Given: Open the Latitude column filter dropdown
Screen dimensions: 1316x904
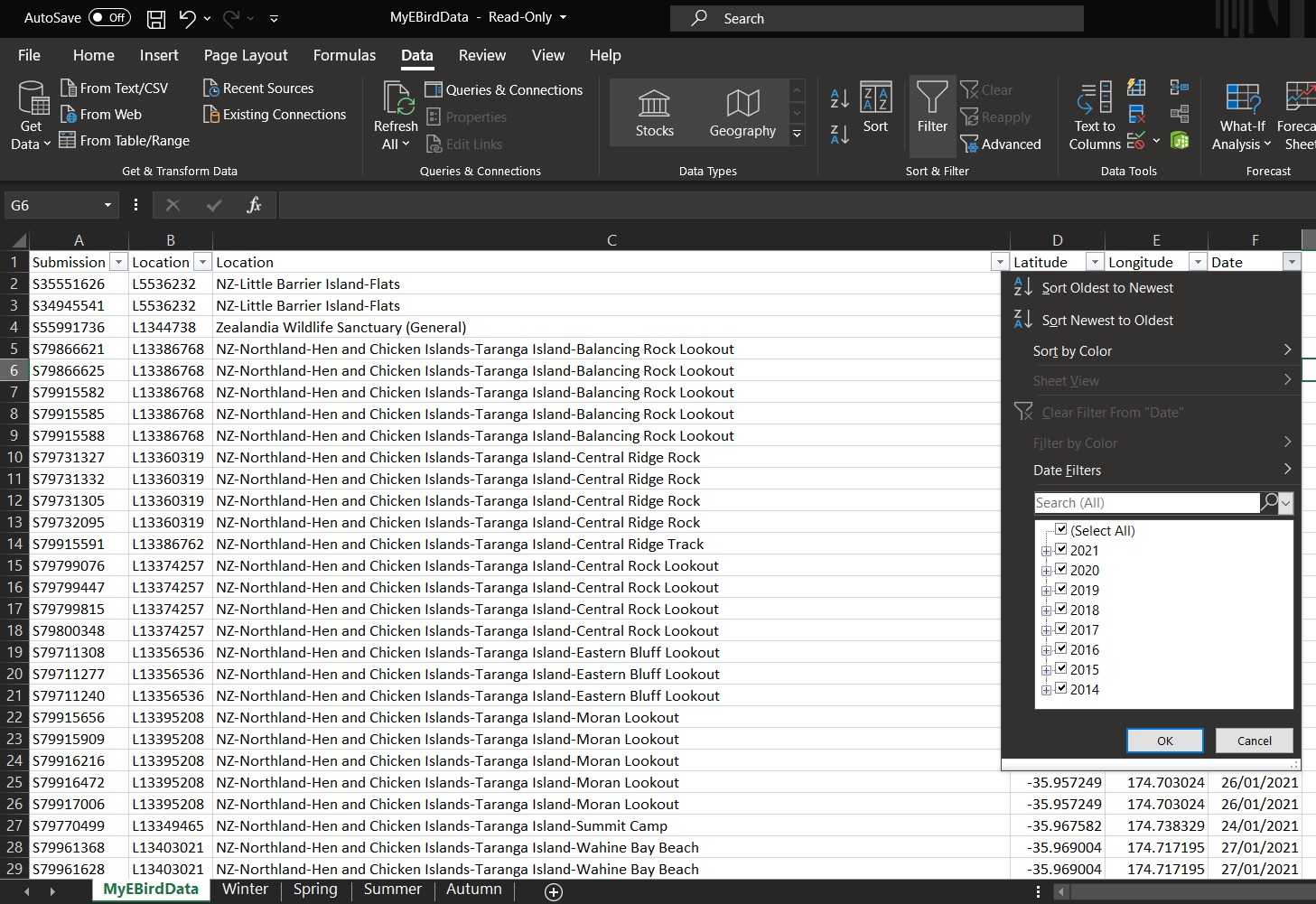Looking at the screenshot, I should pos(1094,262).
